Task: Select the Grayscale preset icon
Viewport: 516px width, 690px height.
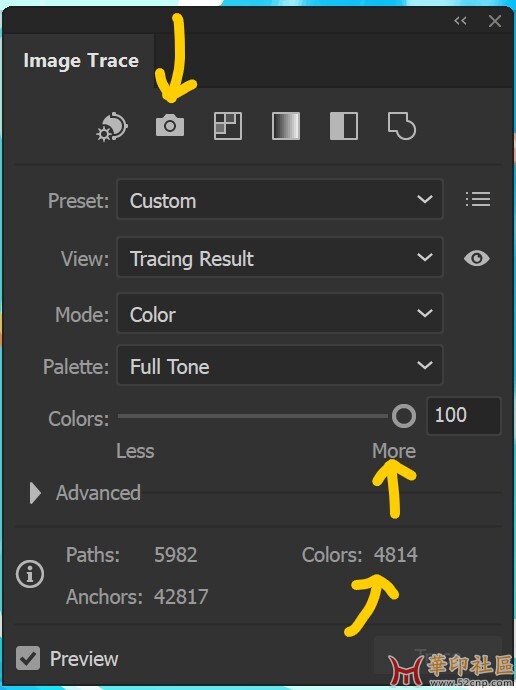Action: coord(286,126)
